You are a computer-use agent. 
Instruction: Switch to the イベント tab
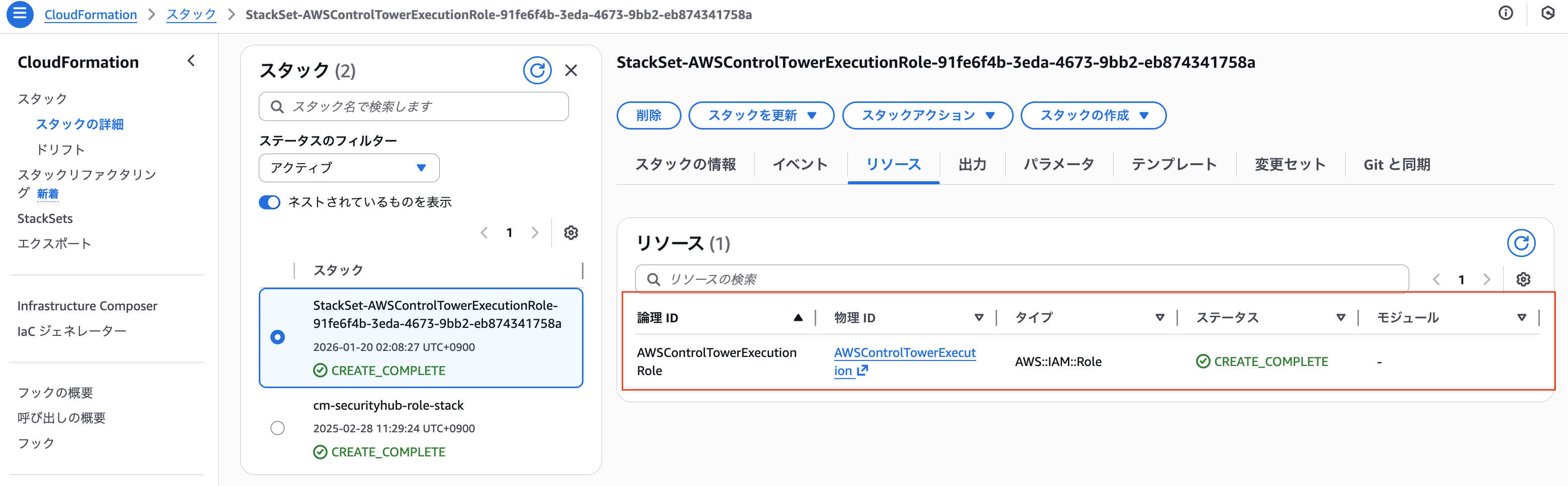(800, 165)
